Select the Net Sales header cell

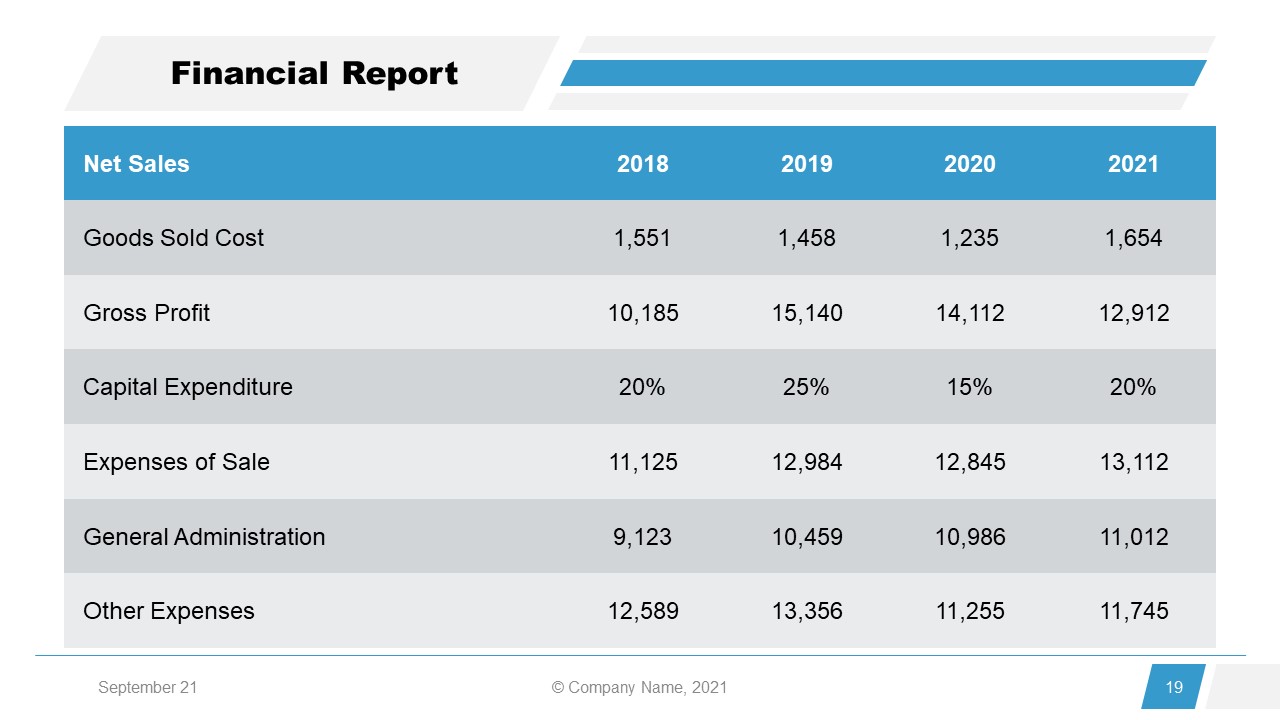(x=138, y=163)
